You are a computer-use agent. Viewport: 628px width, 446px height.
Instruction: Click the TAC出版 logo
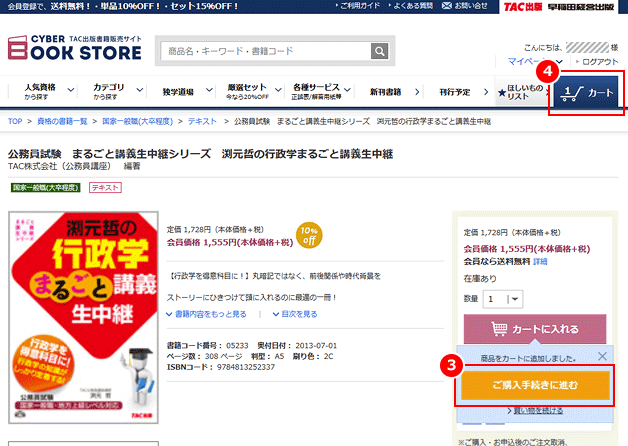pos(523,6)
